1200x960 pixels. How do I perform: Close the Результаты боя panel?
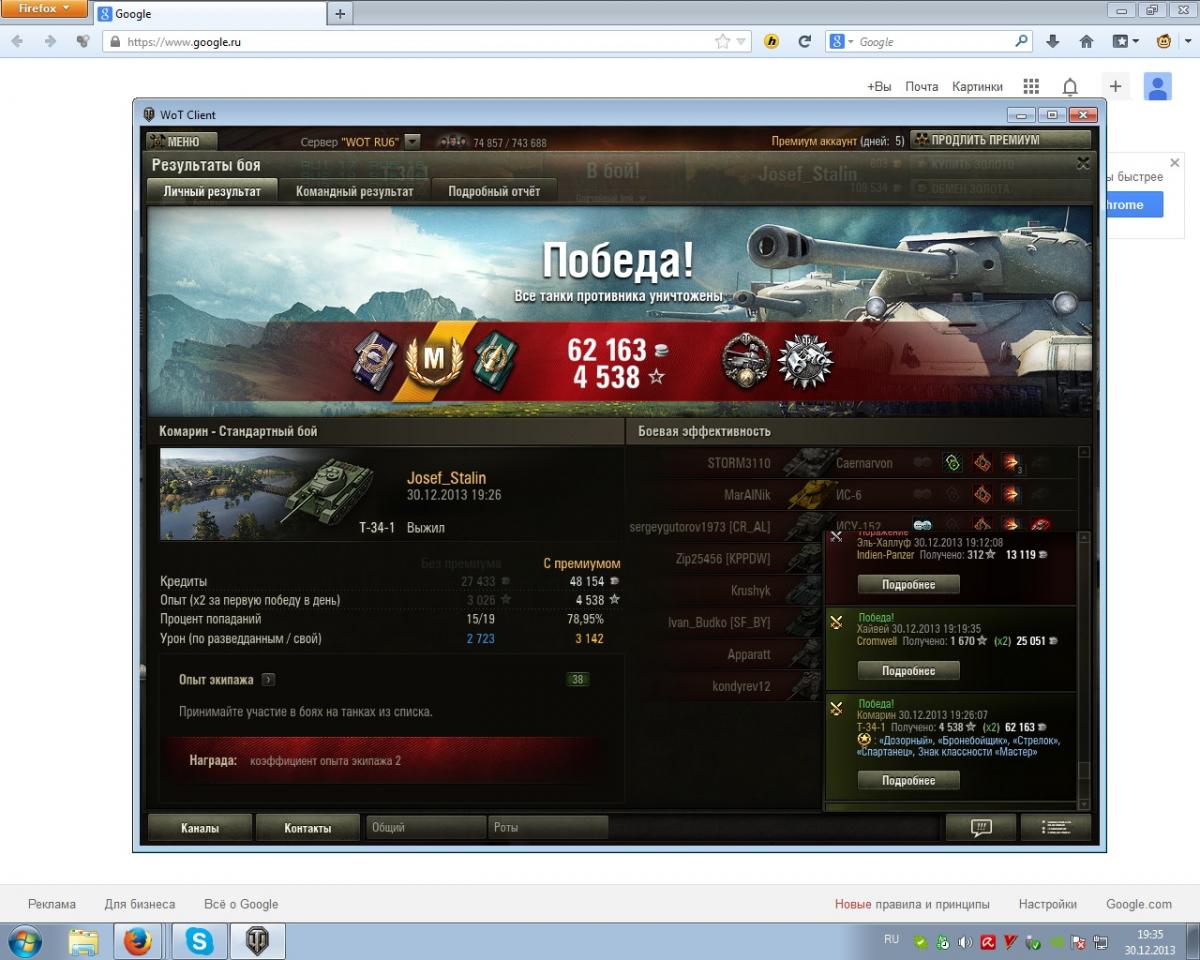click(x=1082, y=163)
